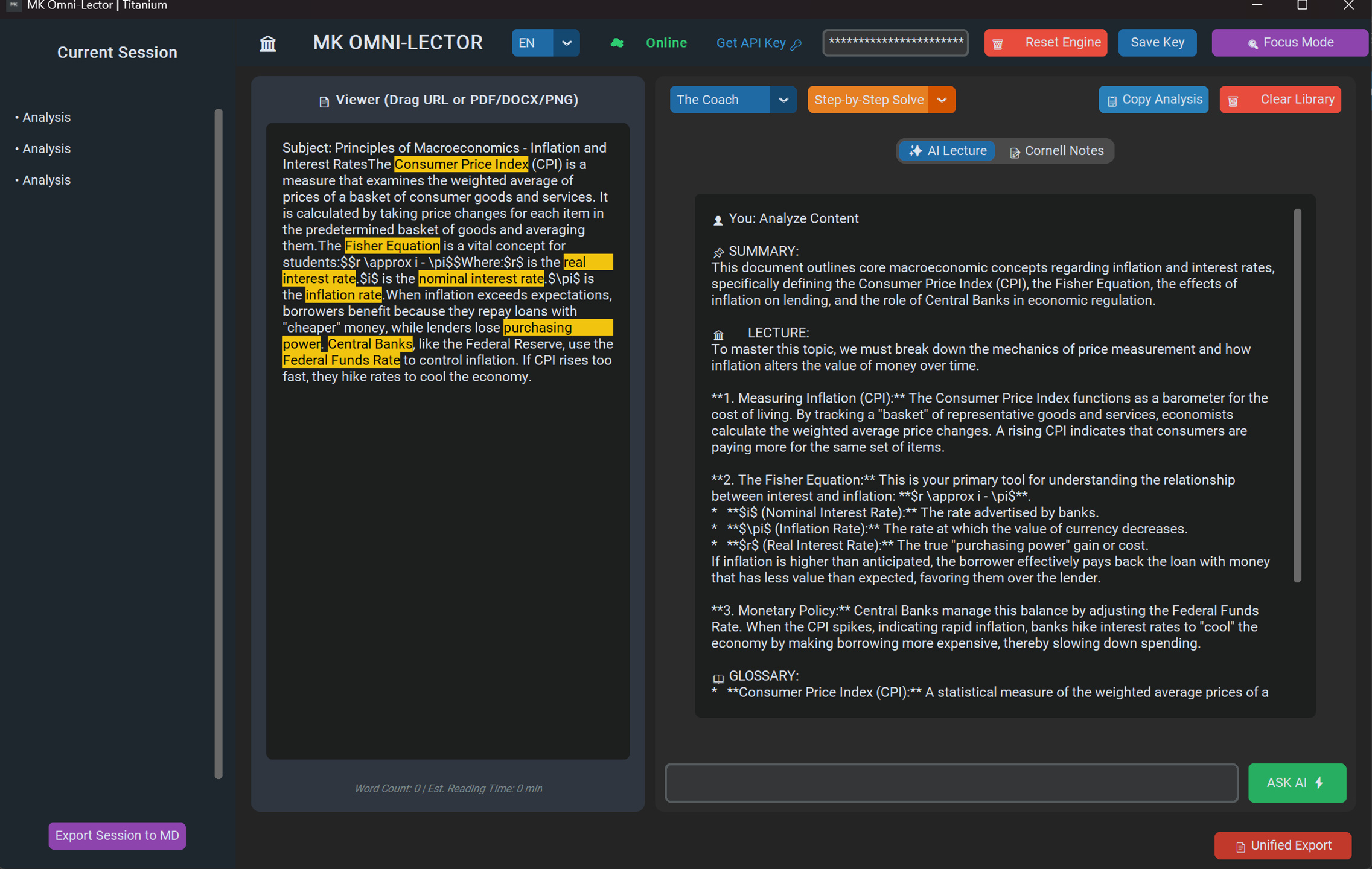Enable Focus Mode

[1289, 43]
